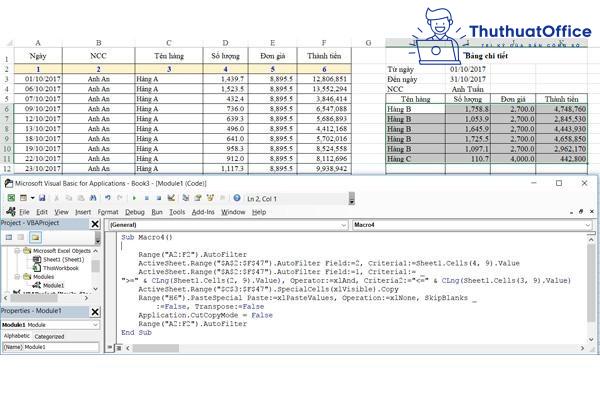
Task: Click the Paste icon in VBA toolbar
Action: point(81,198)
